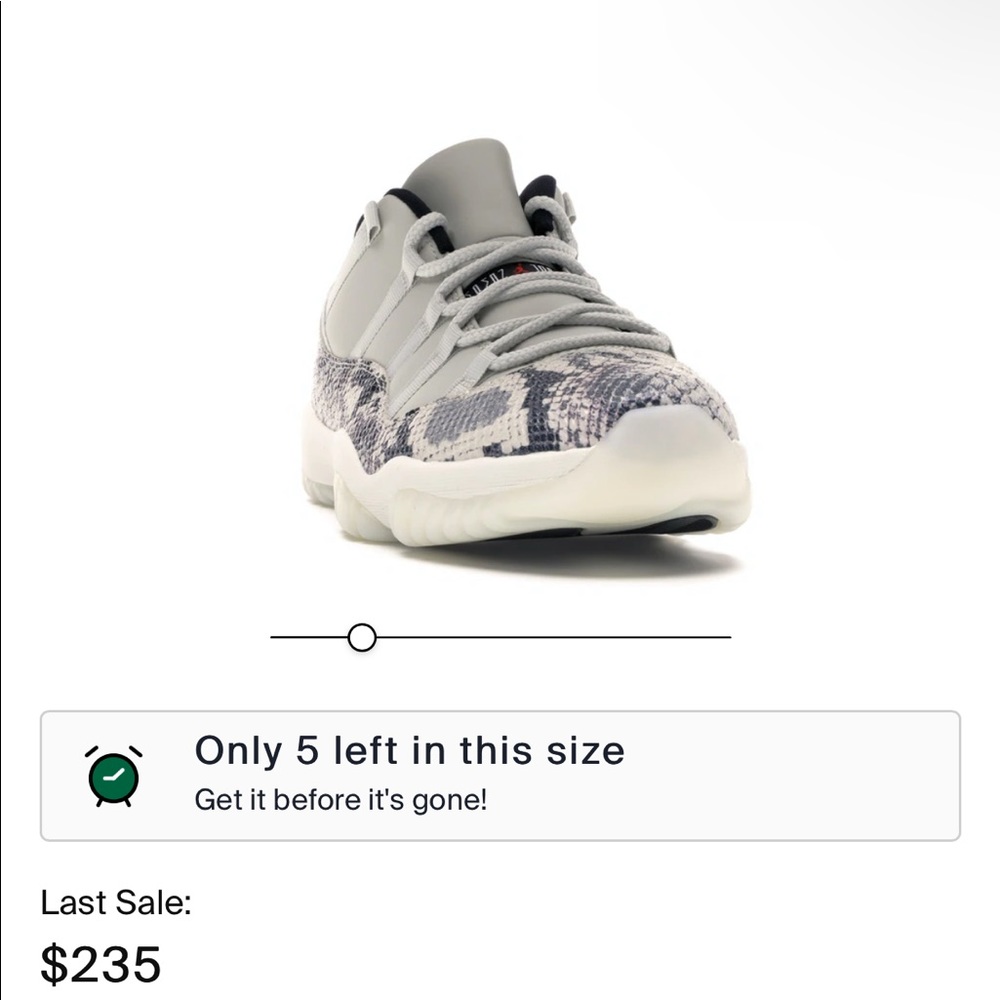Open the low stock notification banner

(500, 775)
